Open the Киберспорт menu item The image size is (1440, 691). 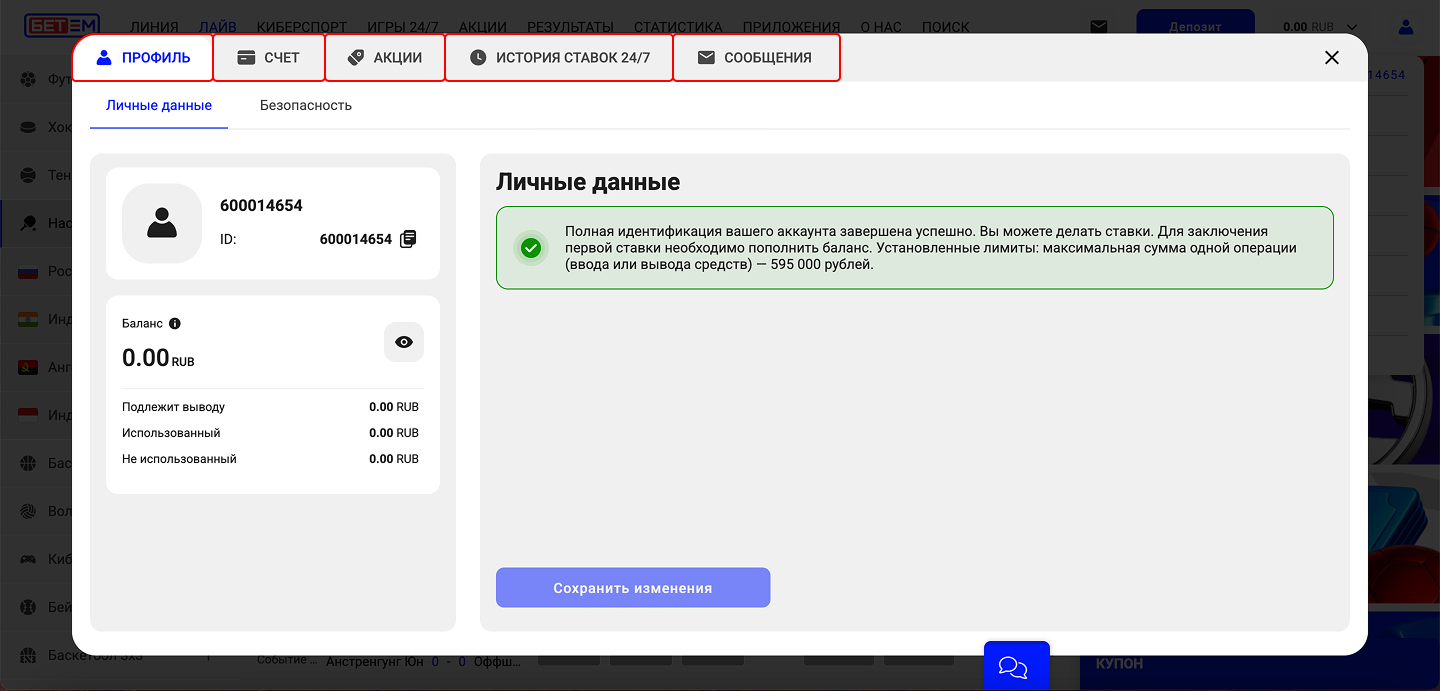click(x=301, y=27)
